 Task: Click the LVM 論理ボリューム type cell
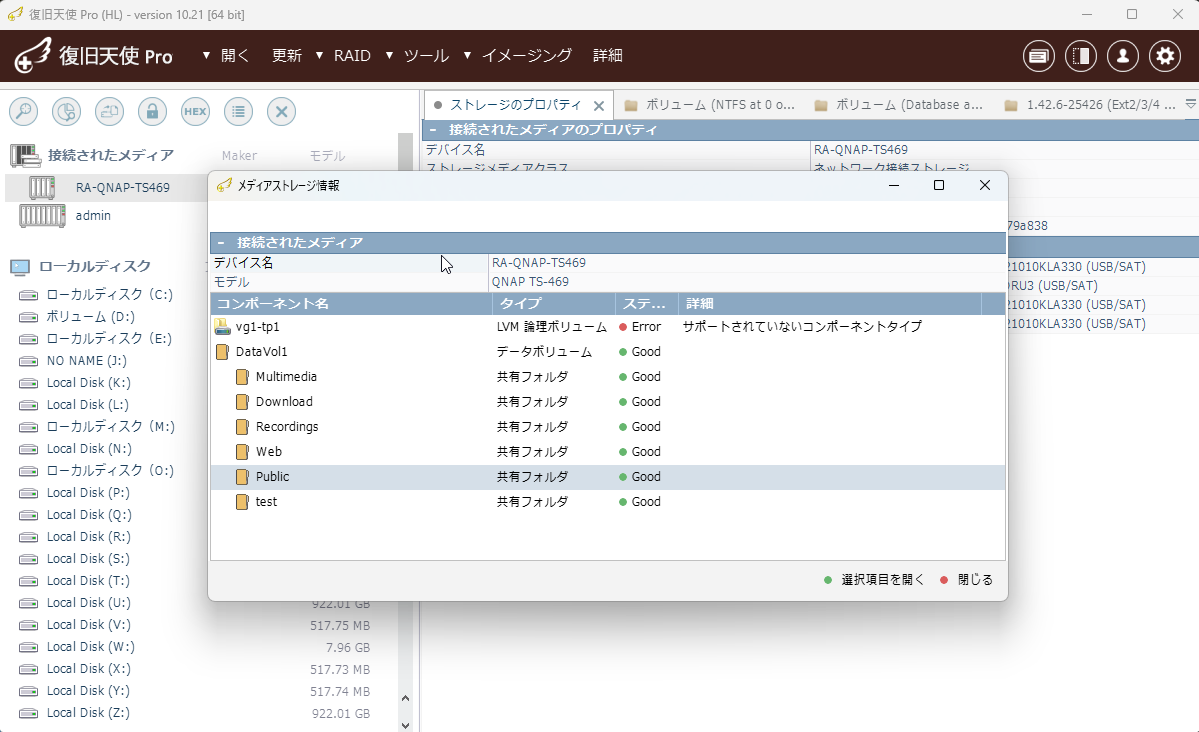tap(551, 327)
